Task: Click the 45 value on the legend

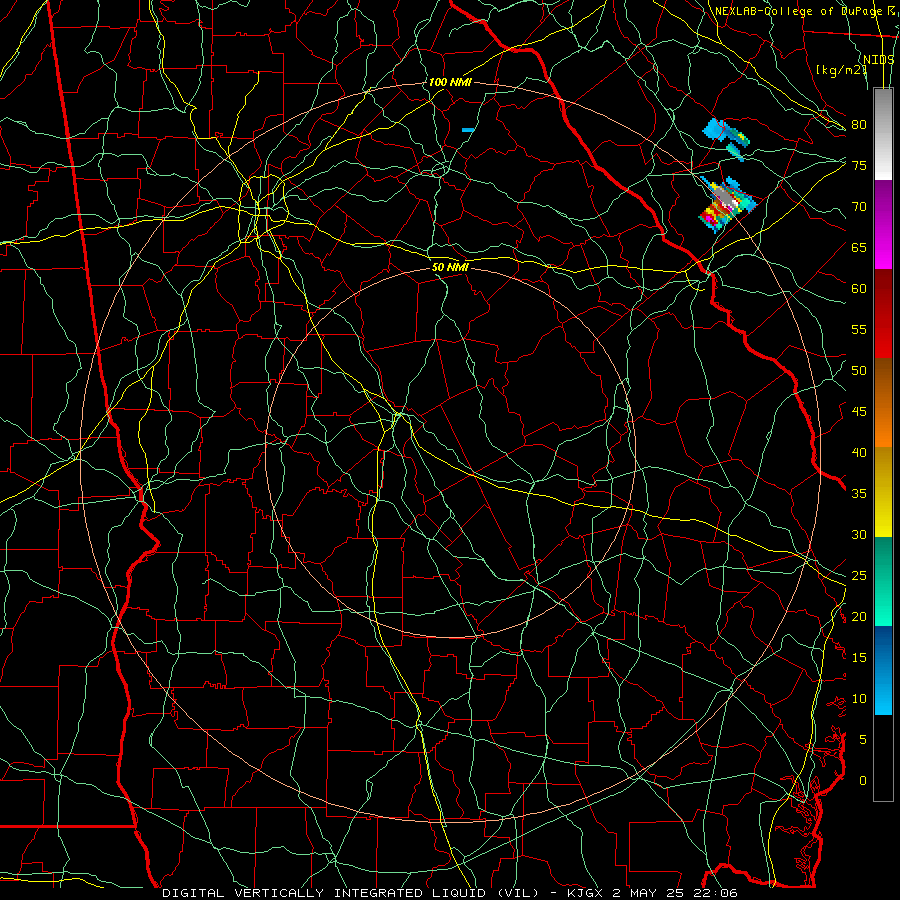Action: (859, 412)
